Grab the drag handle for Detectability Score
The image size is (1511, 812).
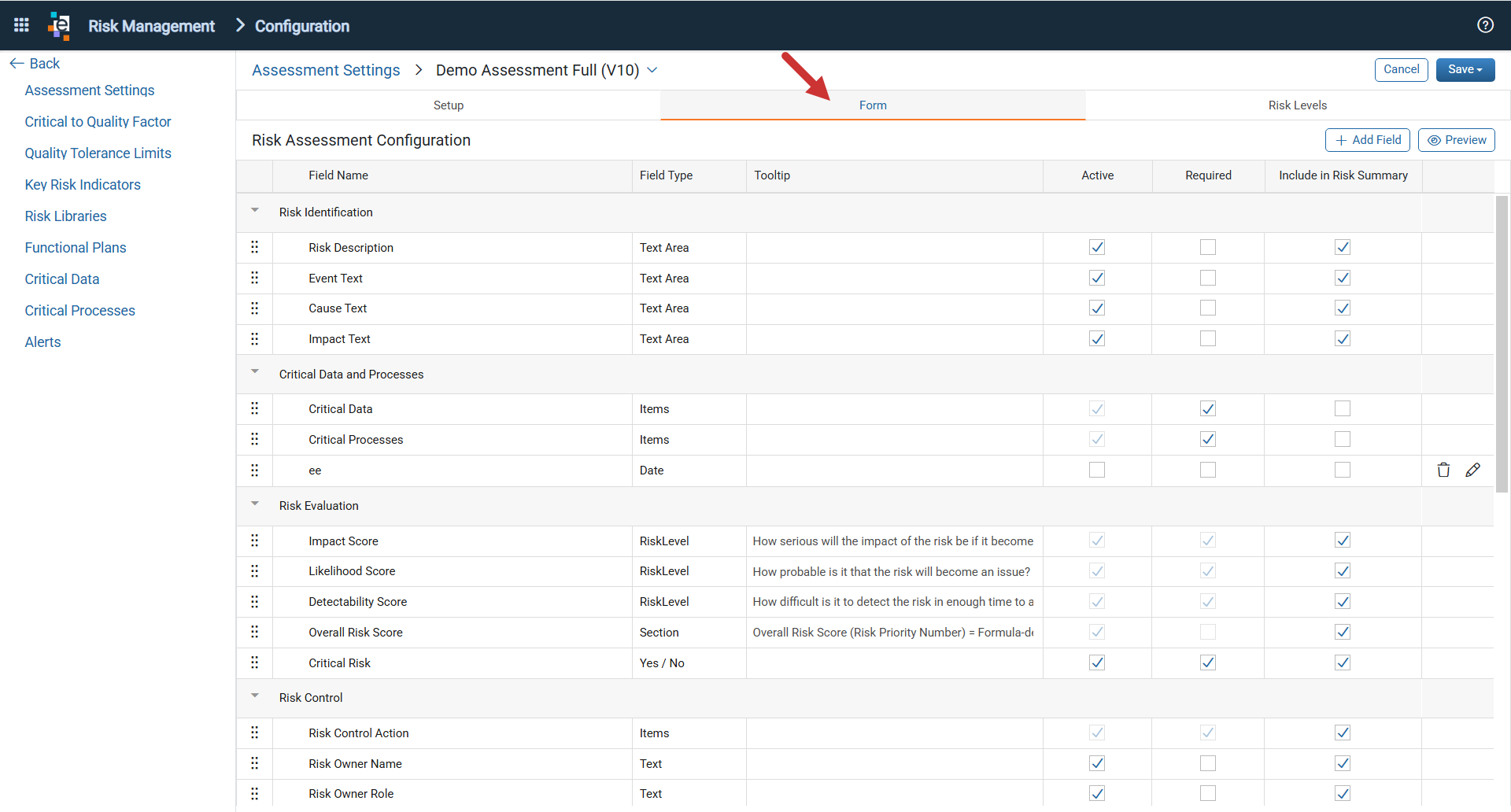254,602
